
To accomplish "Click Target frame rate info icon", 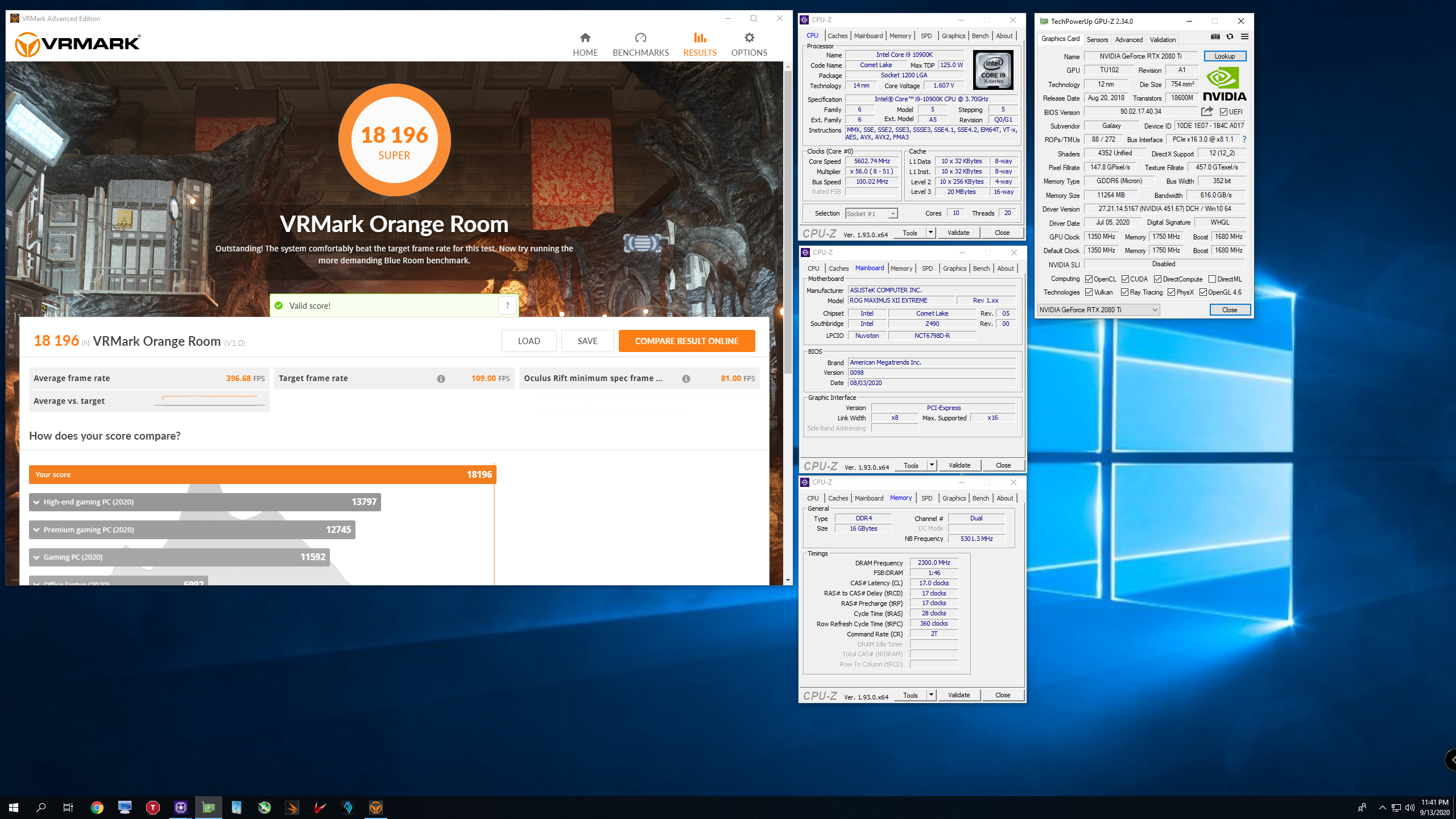I will coord(441,379).
